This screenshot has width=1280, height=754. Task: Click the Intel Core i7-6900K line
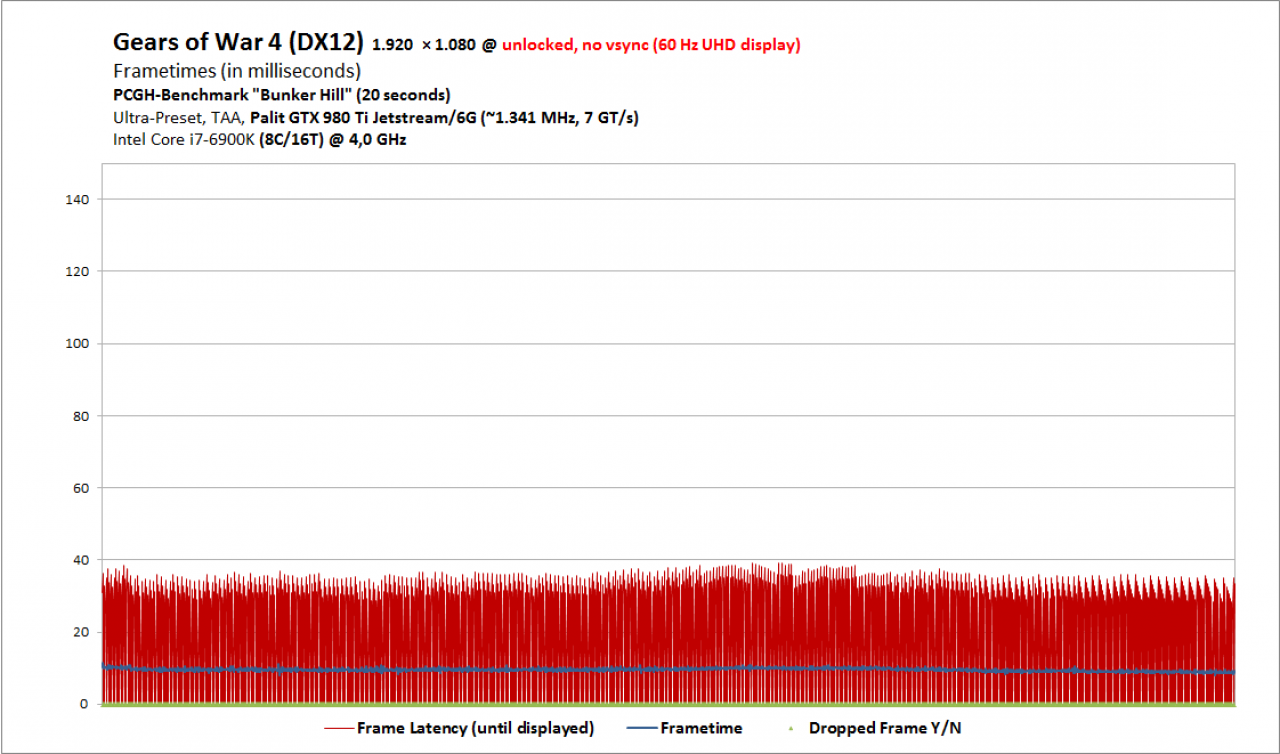point(260,140)
